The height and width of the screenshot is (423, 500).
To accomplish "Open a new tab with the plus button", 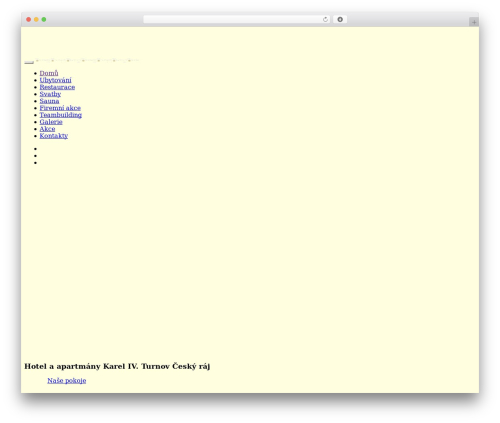I will 474,22.
